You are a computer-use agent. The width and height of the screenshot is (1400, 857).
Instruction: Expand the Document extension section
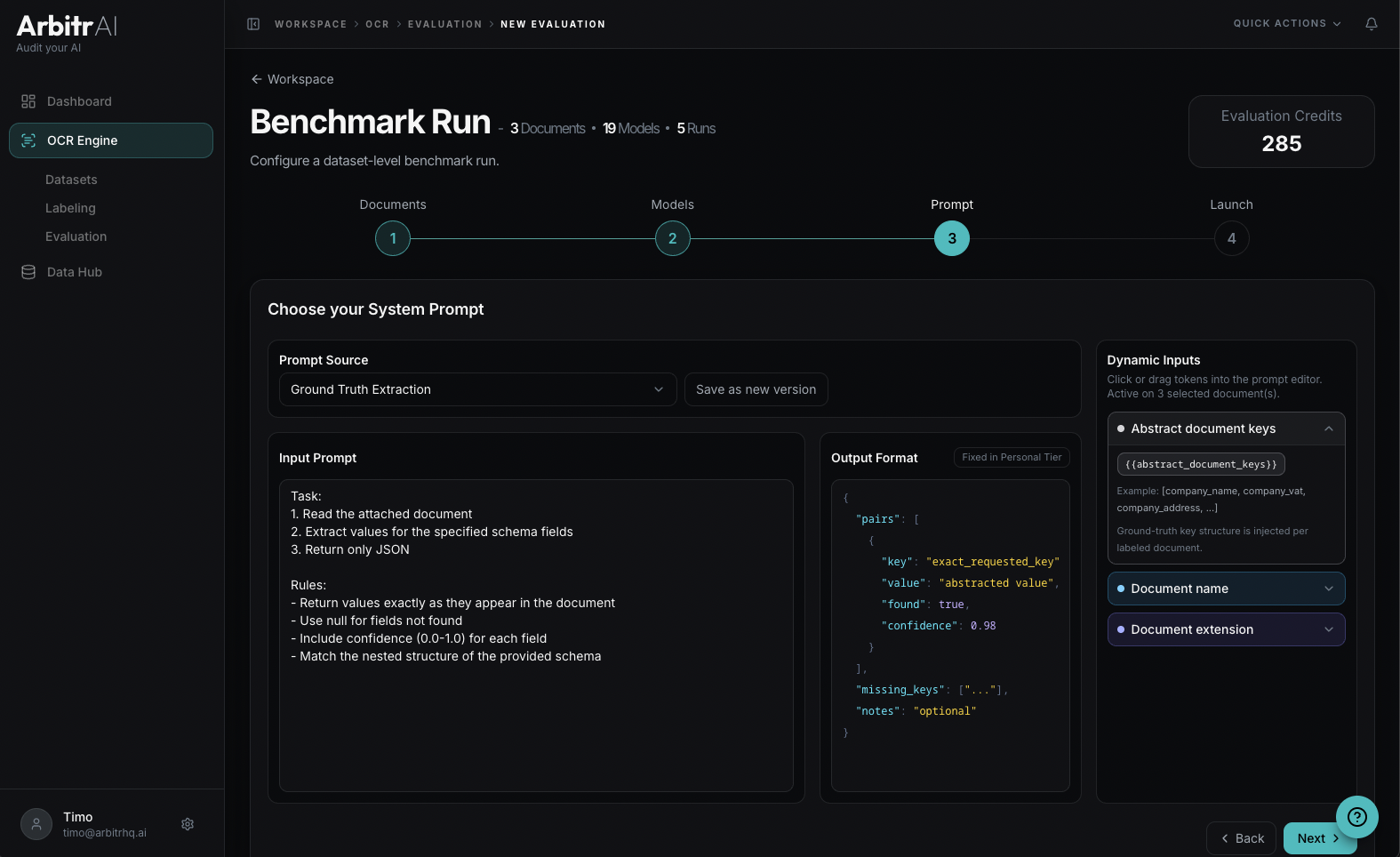point(1226,629)
